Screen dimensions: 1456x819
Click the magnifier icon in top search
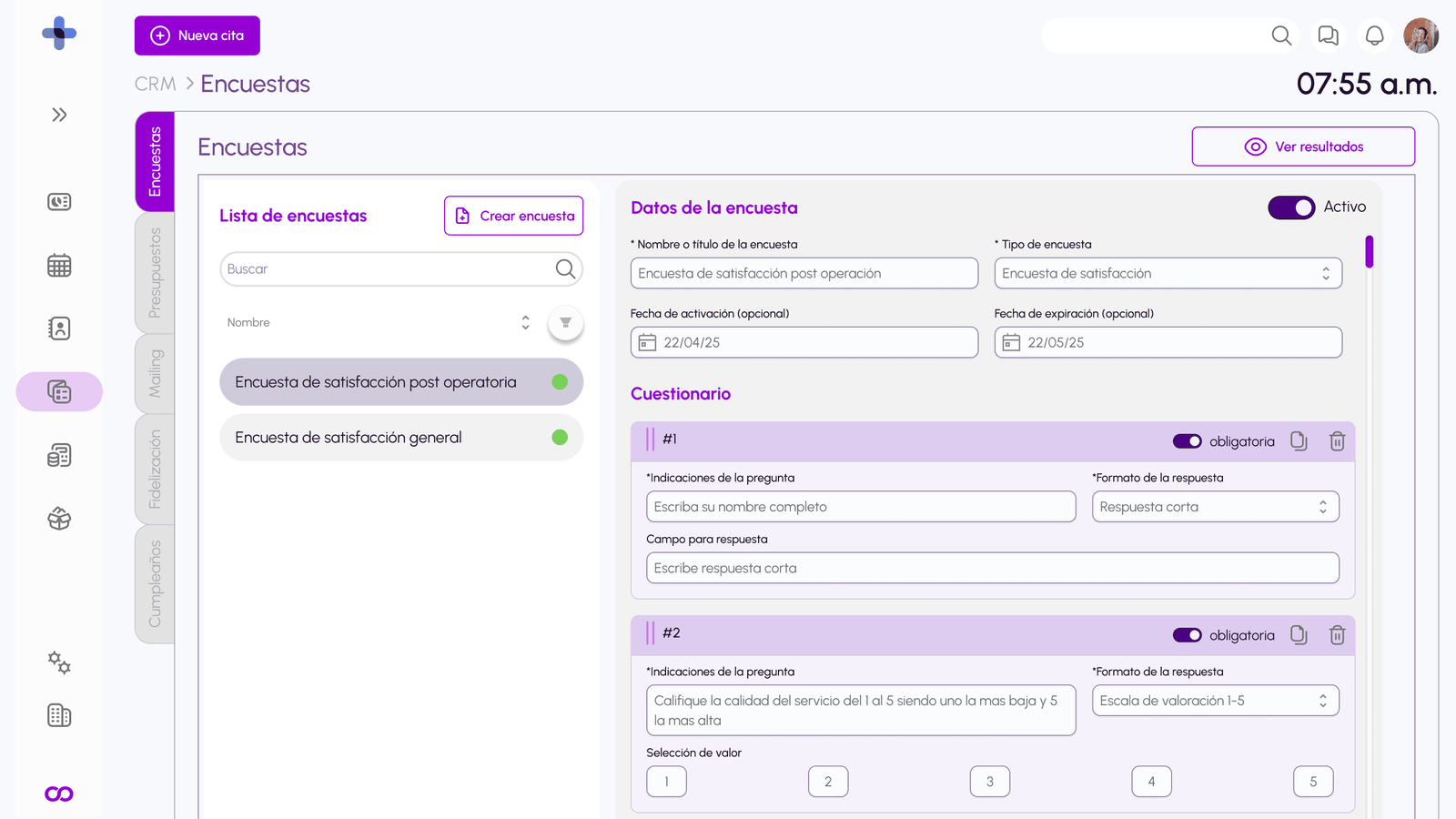(x=1281, y=35)
